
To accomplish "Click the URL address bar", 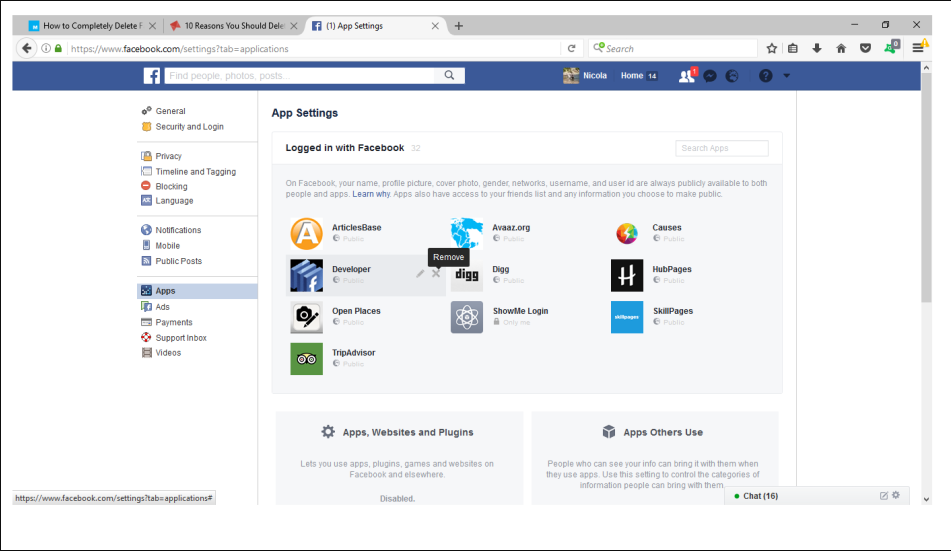I will pos(312,49).
